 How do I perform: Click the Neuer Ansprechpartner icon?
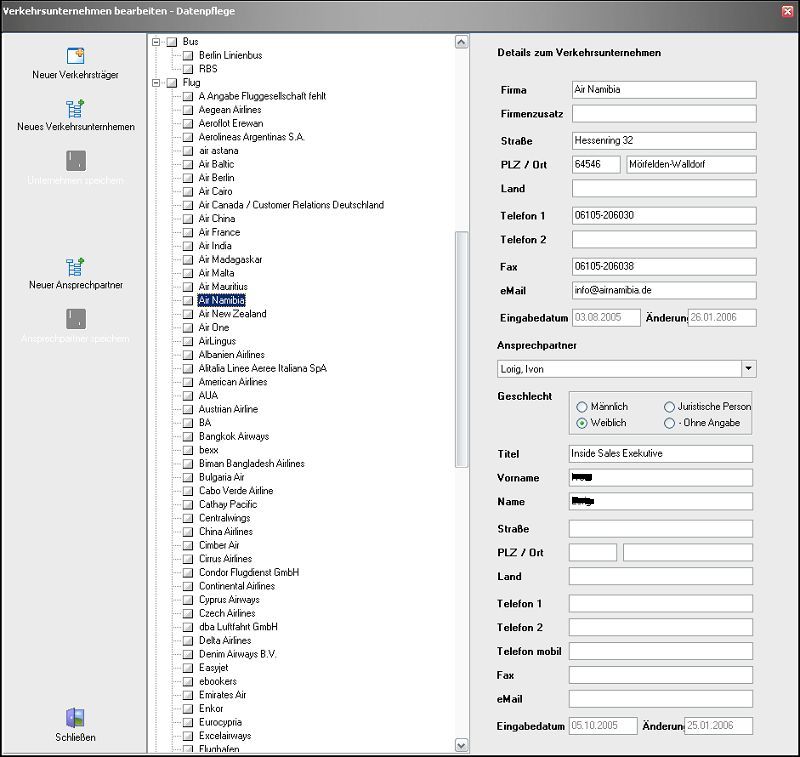[x=75, y=267]
